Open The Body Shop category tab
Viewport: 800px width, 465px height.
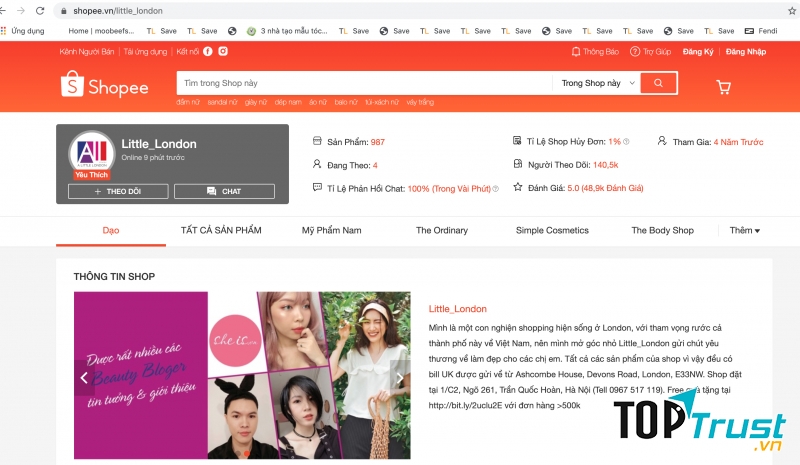(x=662, y=230)
